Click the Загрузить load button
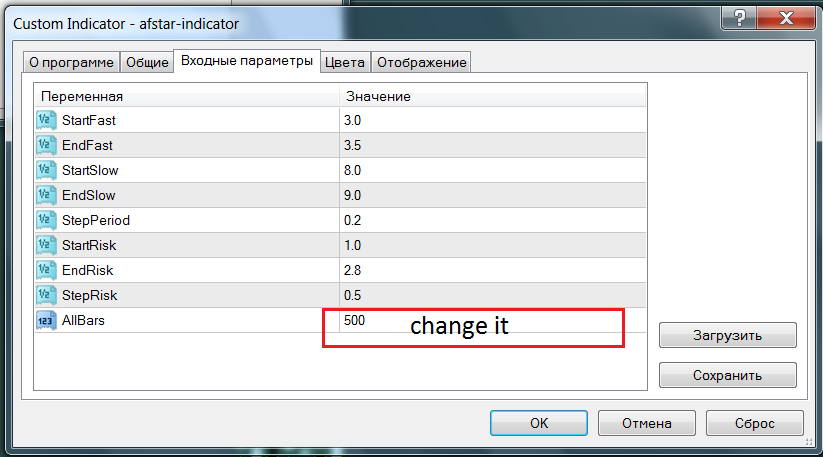This screenshot has width=823, height=457. (x=727, y=335)
